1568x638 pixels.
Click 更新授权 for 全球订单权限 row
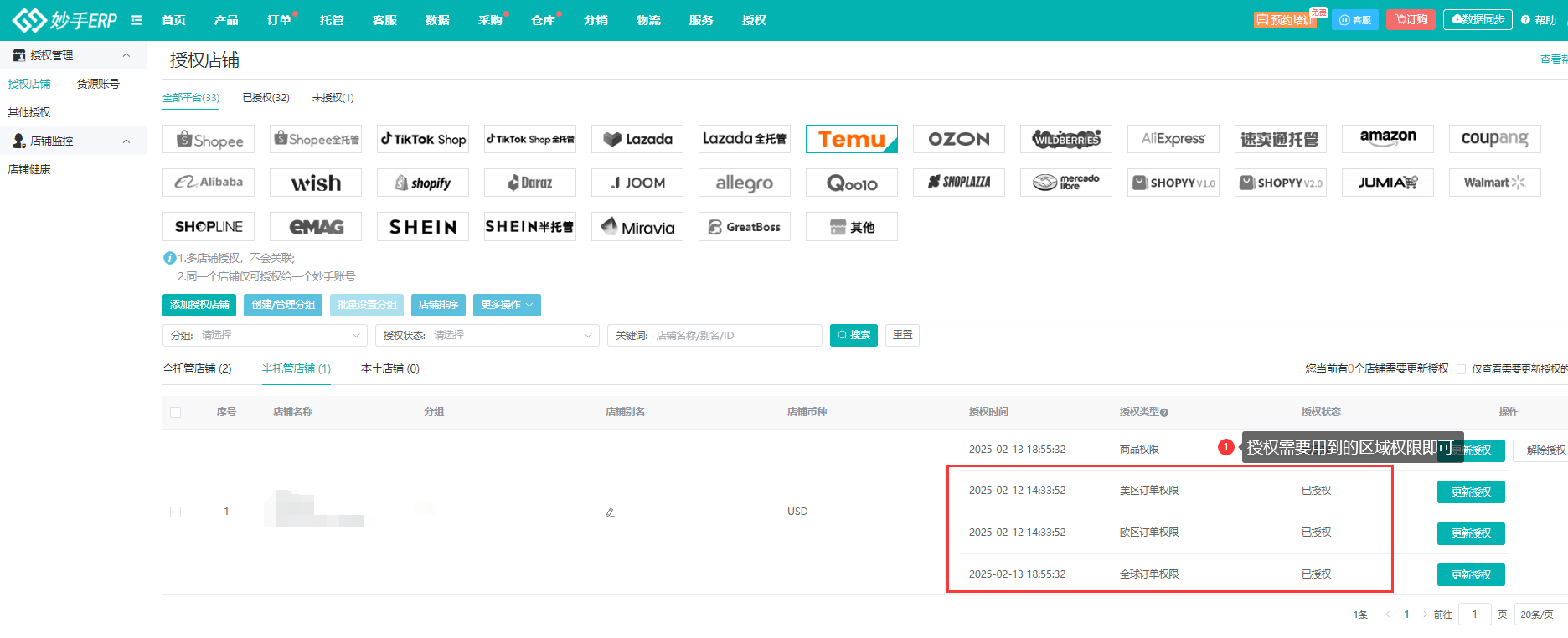(1471, 575)
